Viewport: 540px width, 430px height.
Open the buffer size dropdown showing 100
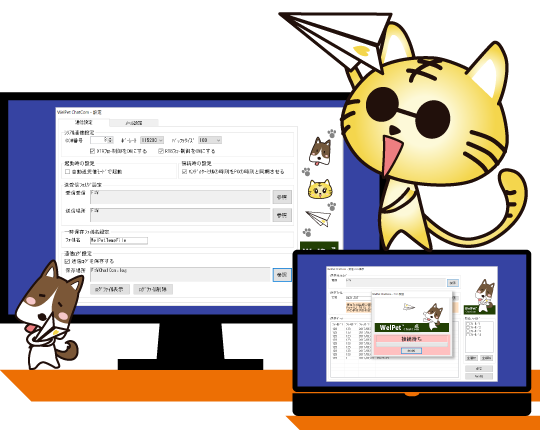point(210,140)
